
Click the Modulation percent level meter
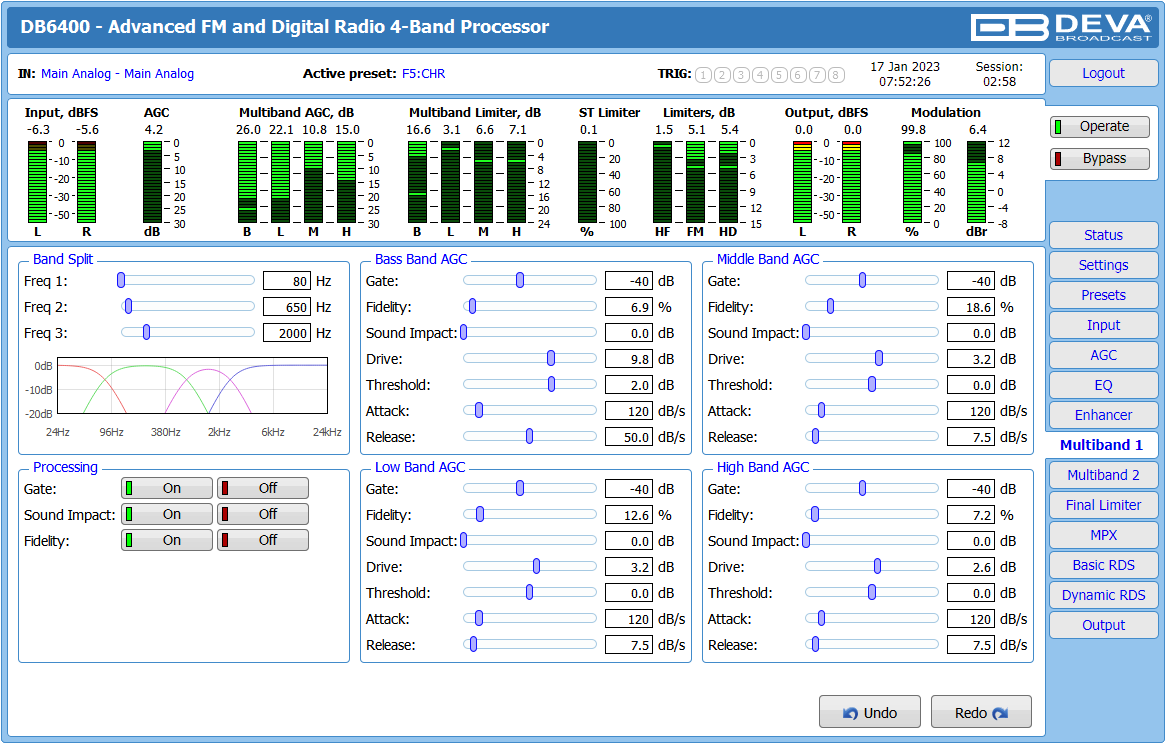912,182
